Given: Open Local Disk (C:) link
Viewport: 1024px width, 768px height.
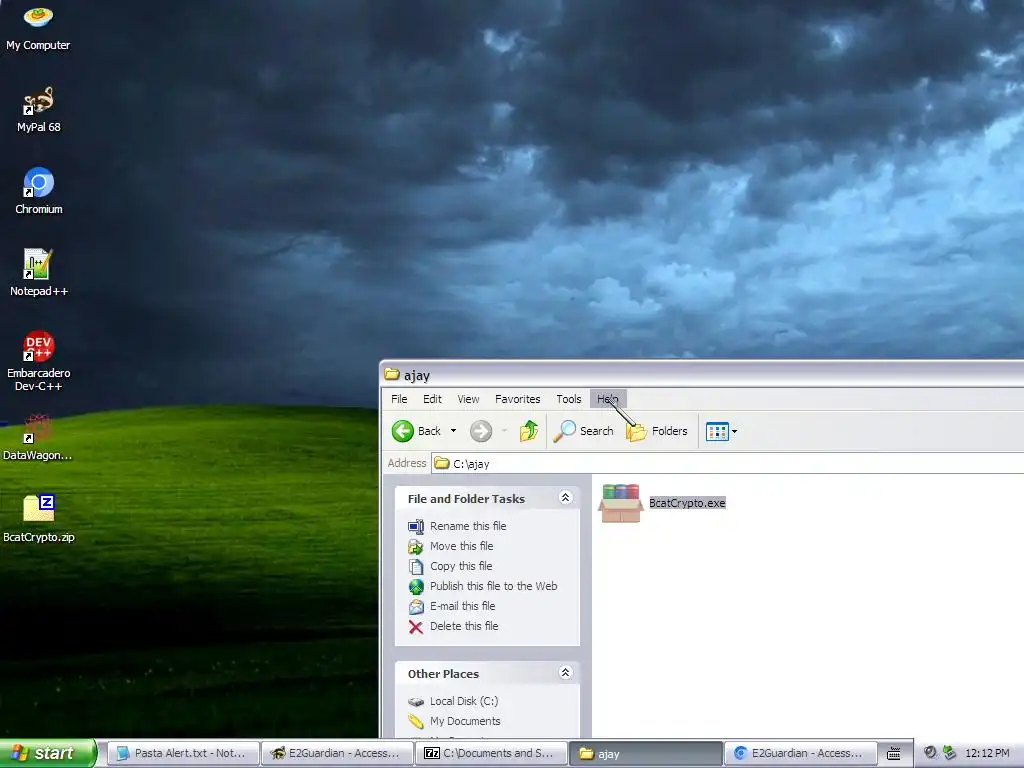Looking at the screenshot, I should tap(464, 701).
